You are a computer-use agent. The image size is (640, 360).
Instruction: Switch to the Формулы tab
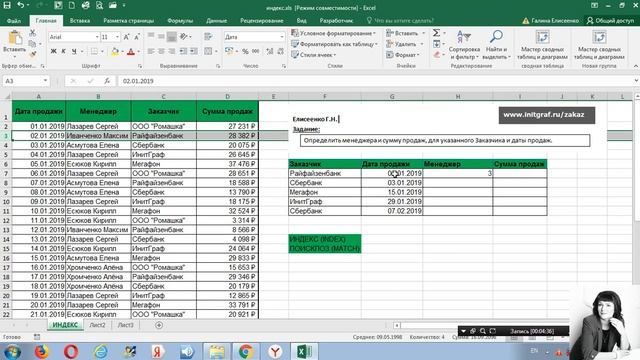180,20
